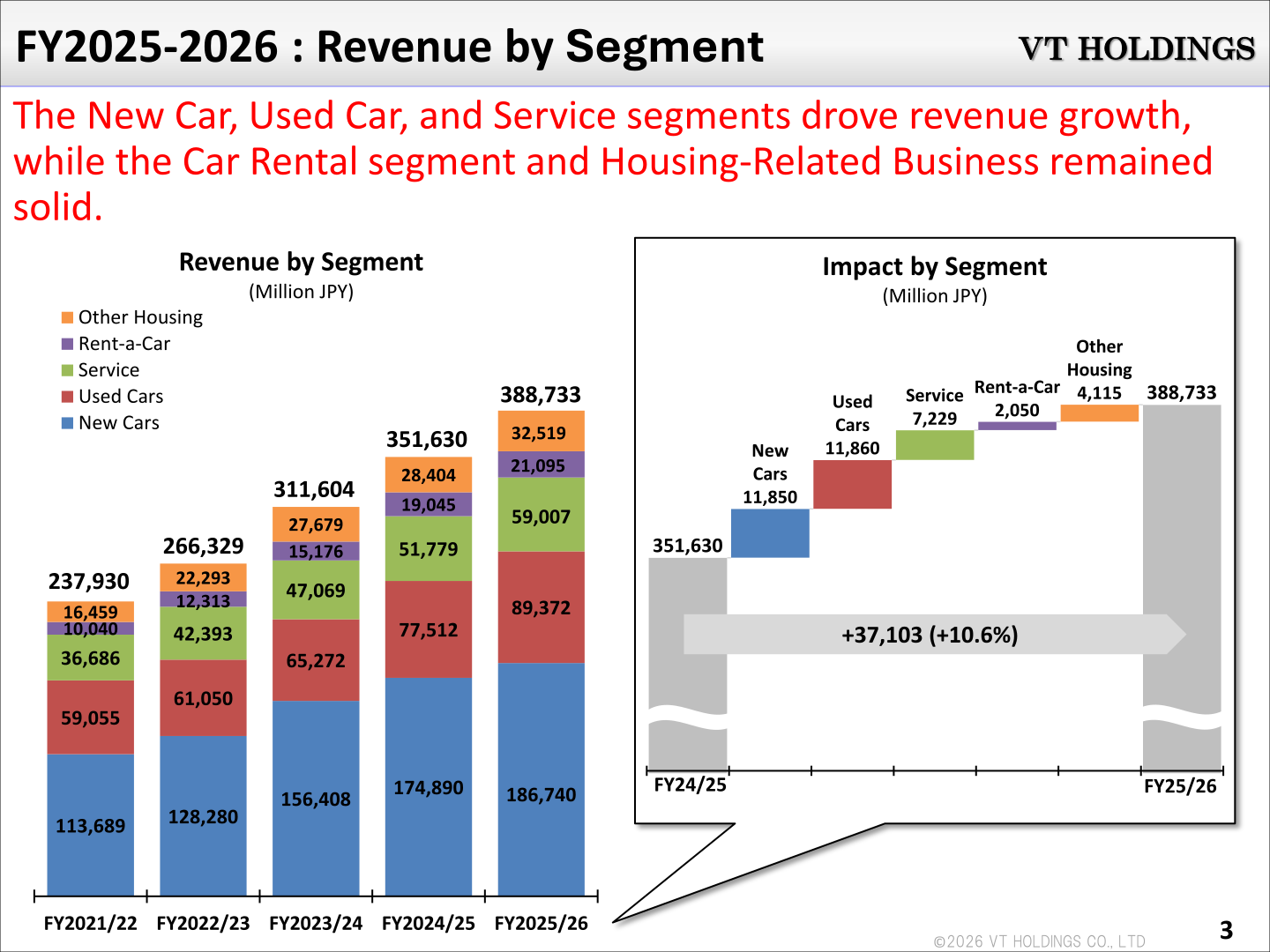This screenshot has height=952, width=1270.
Task: Click the VT HOLDINGS logo
Action: (1137, 48)
